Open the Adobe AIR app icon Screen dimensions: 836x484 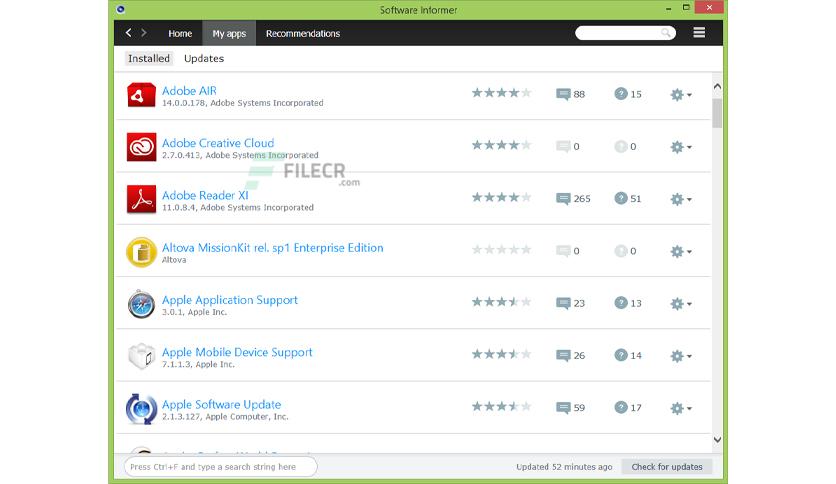pyautogui.click(x=141, y=95)
